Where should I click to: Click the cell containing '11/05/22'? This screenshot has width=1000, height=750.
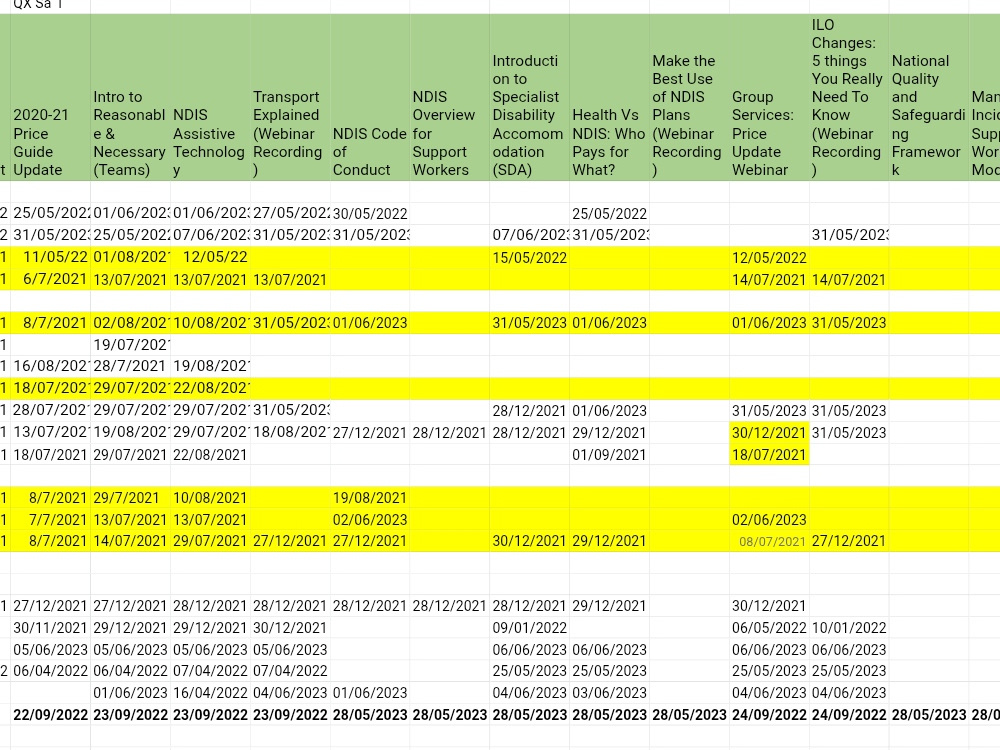point(50,258)
